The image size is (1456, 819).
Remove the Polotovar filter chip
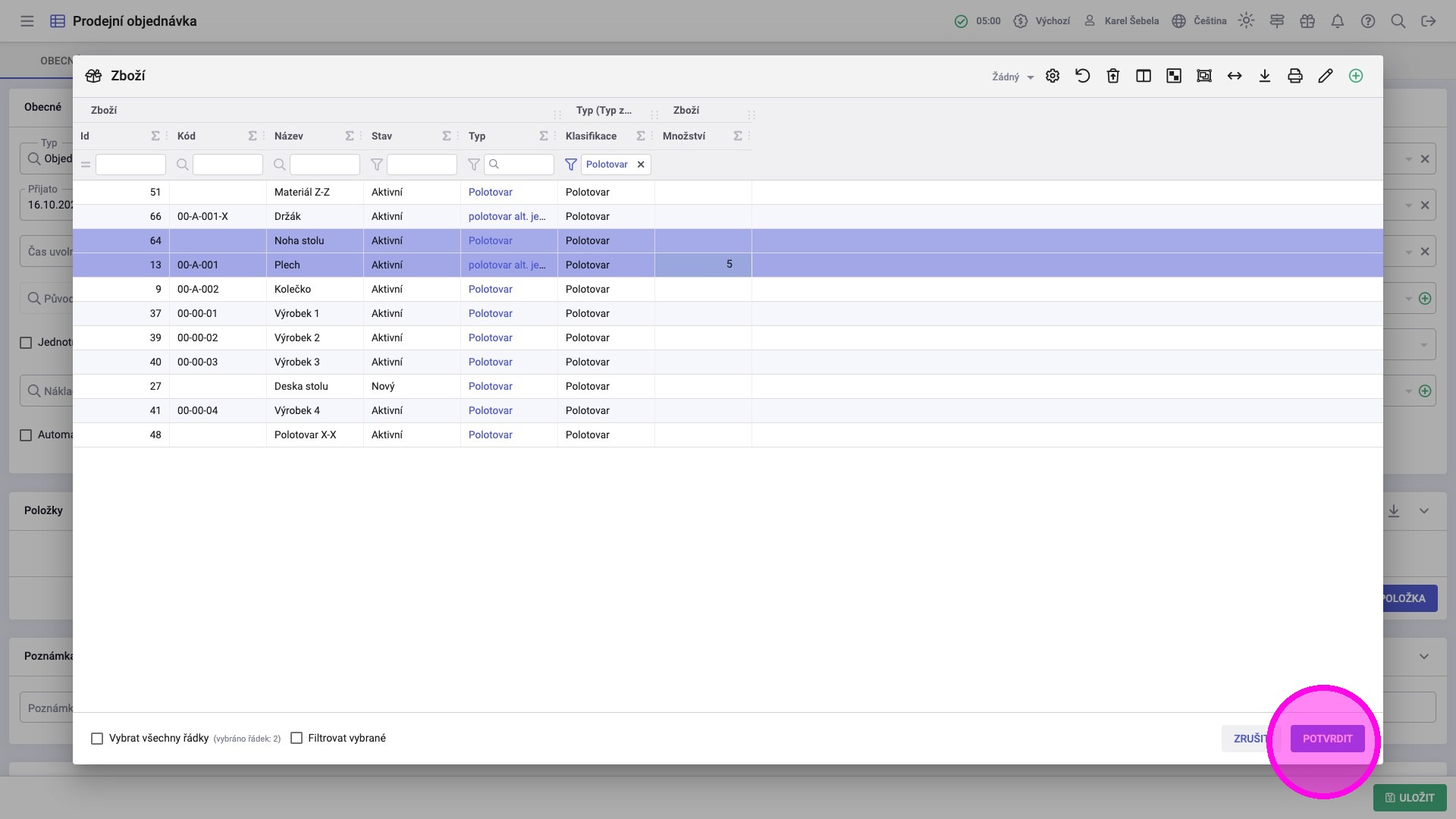(641, 165)
